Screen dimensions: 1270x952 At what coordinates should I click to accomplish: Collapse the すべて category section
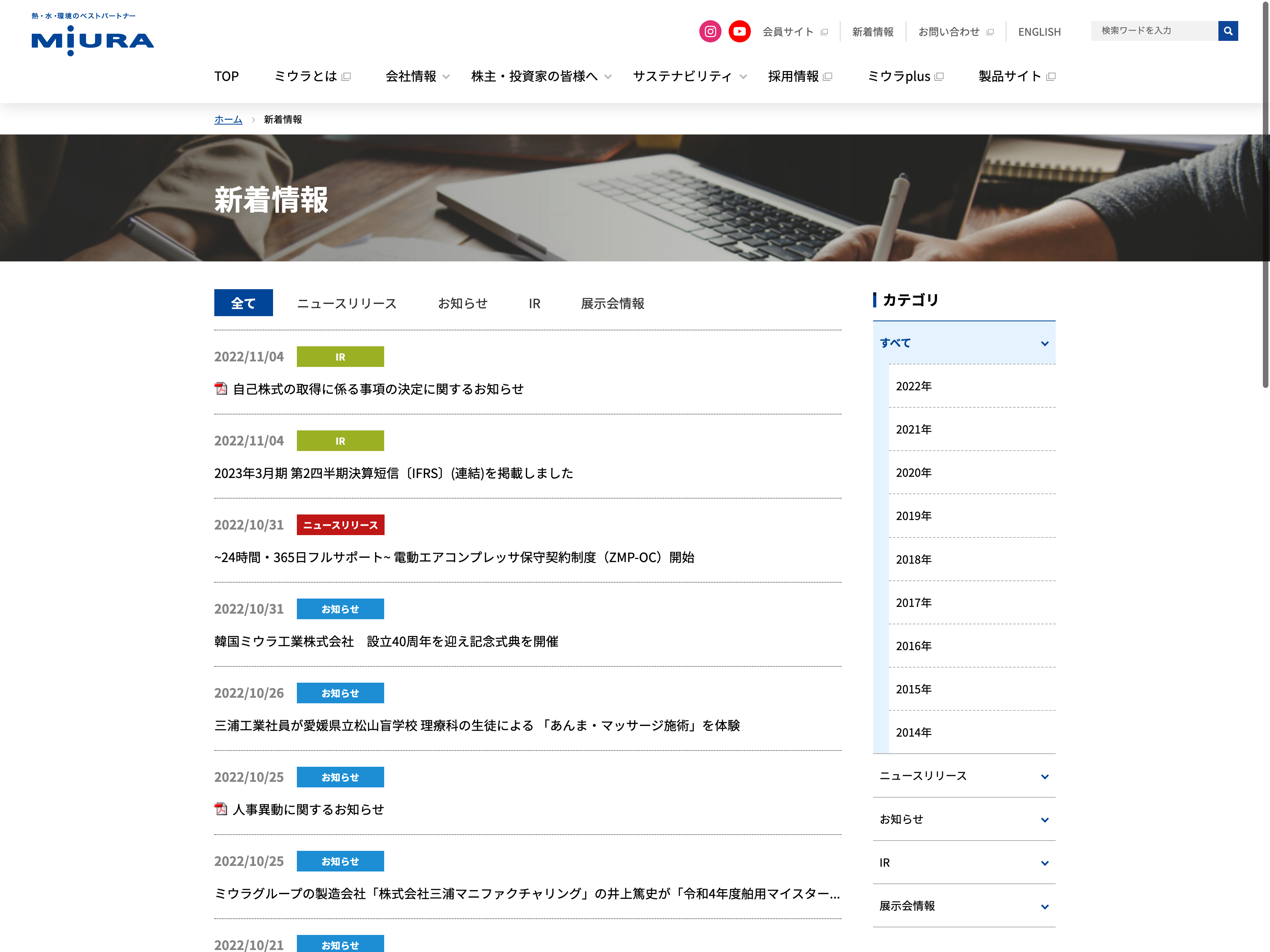(x=1044, y=343)
